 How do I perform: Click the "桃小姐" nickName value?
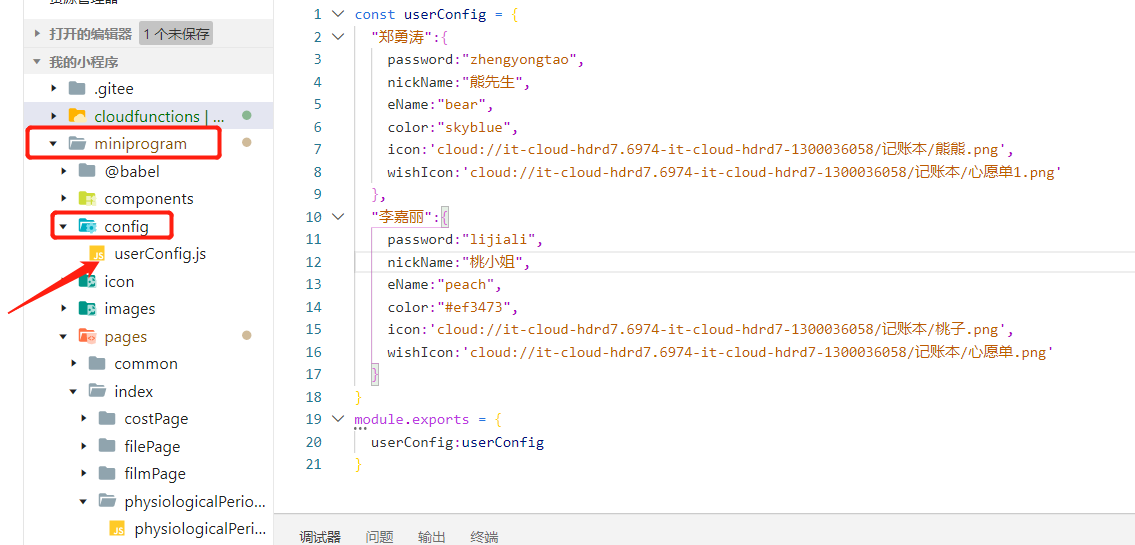491,262
